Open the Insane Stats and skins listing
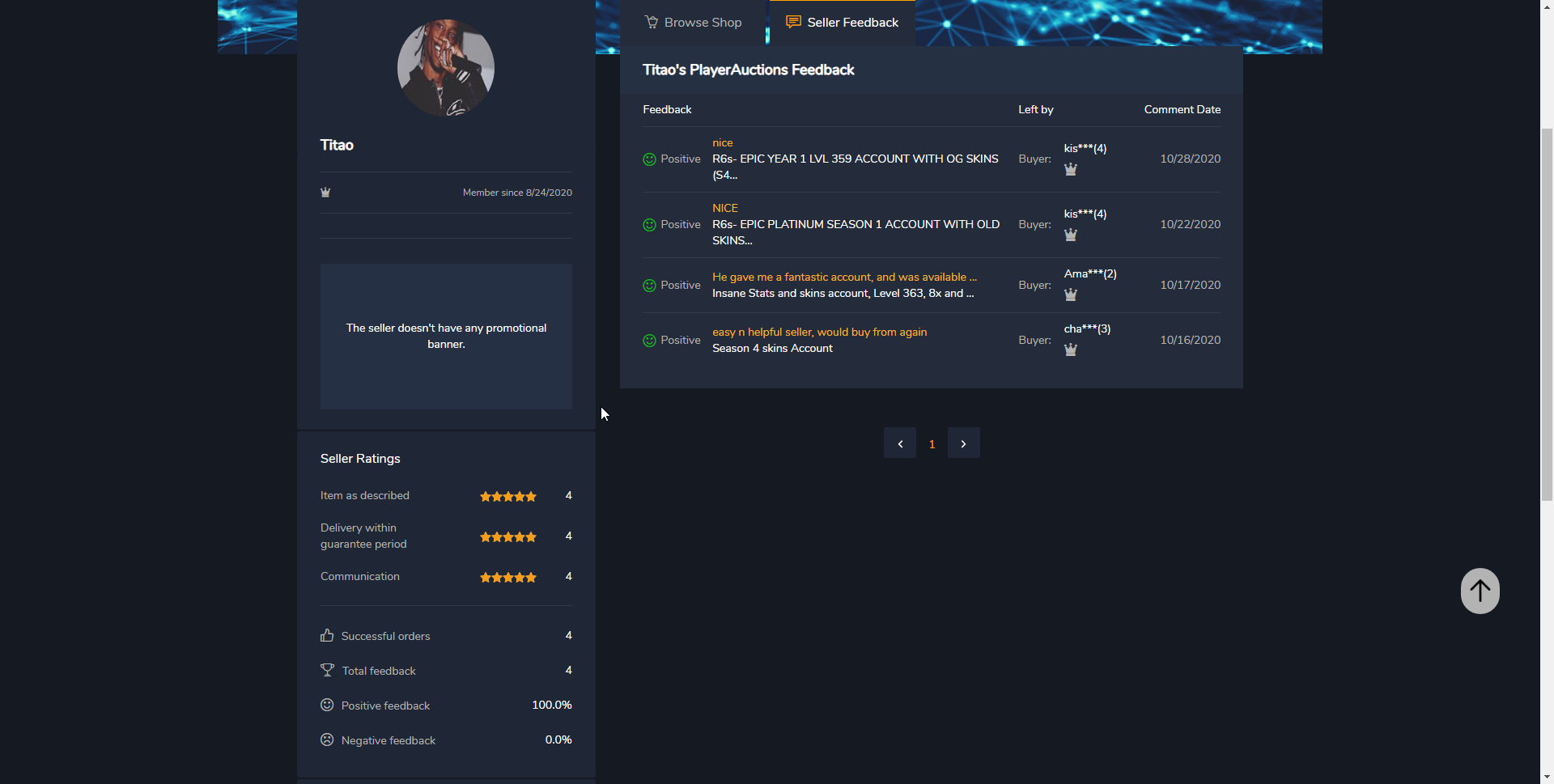This screenshot has width=1554, height=784. pos(842,294)
